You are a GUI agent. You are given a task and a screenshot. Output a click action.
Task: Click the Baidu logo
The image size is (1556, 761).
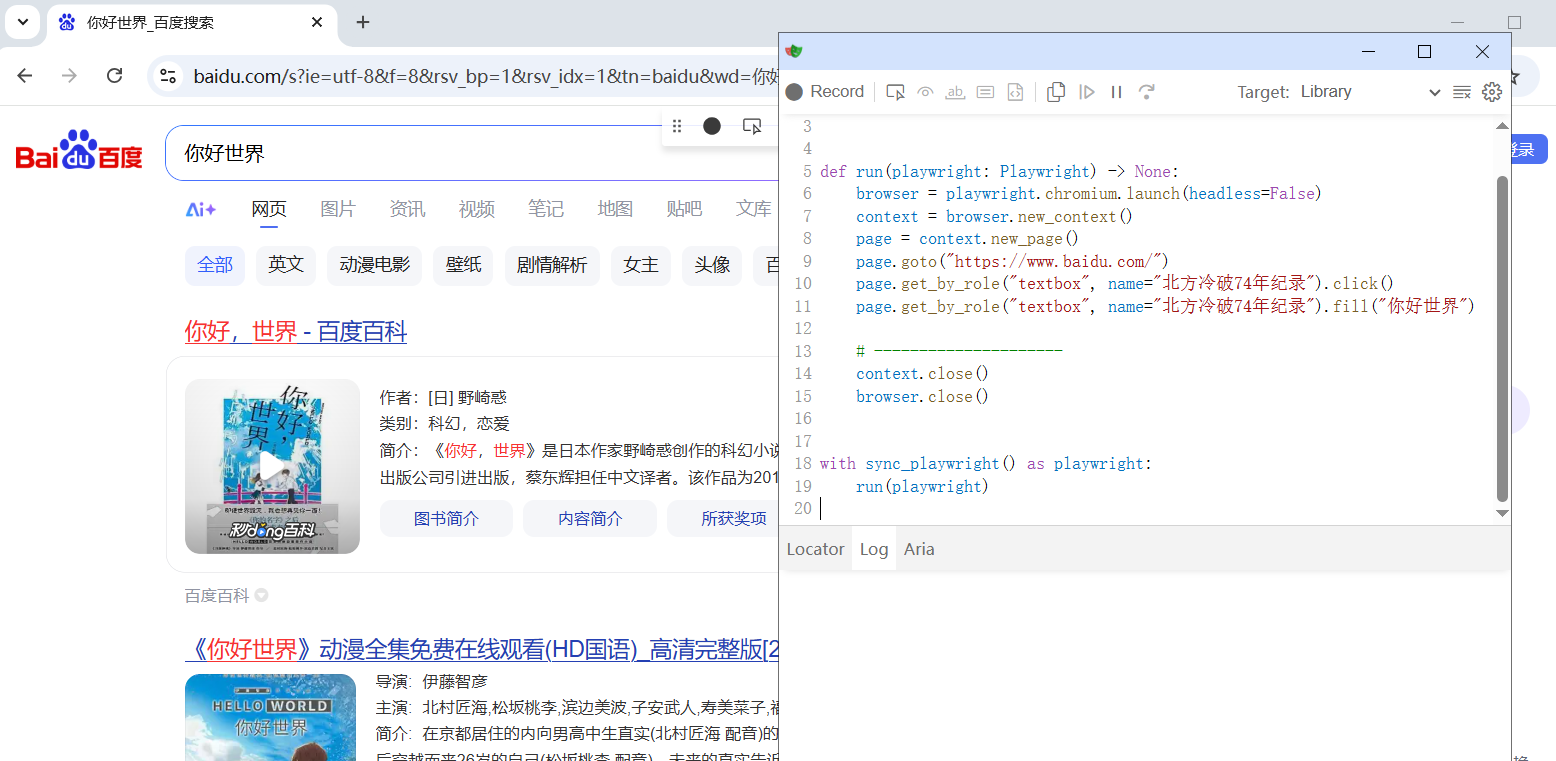[79, 152]
